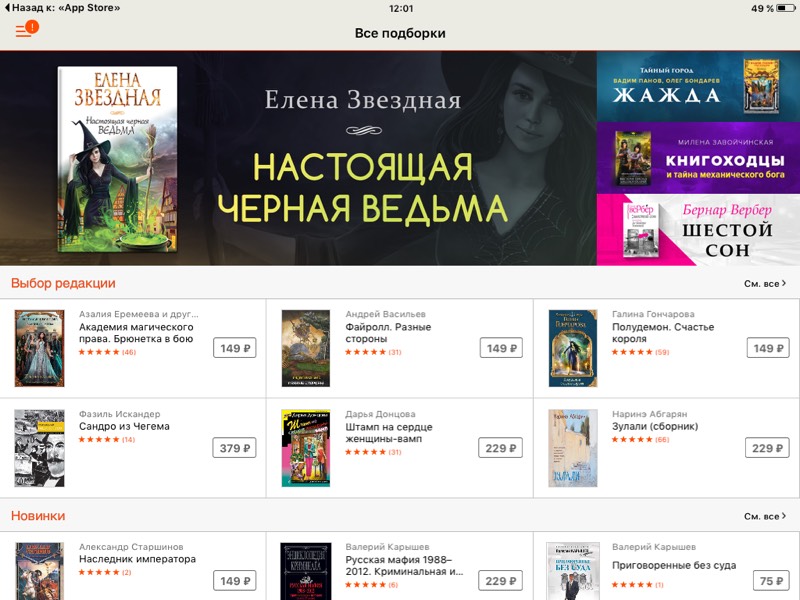Tap the battery status icon

click(786, 8)
